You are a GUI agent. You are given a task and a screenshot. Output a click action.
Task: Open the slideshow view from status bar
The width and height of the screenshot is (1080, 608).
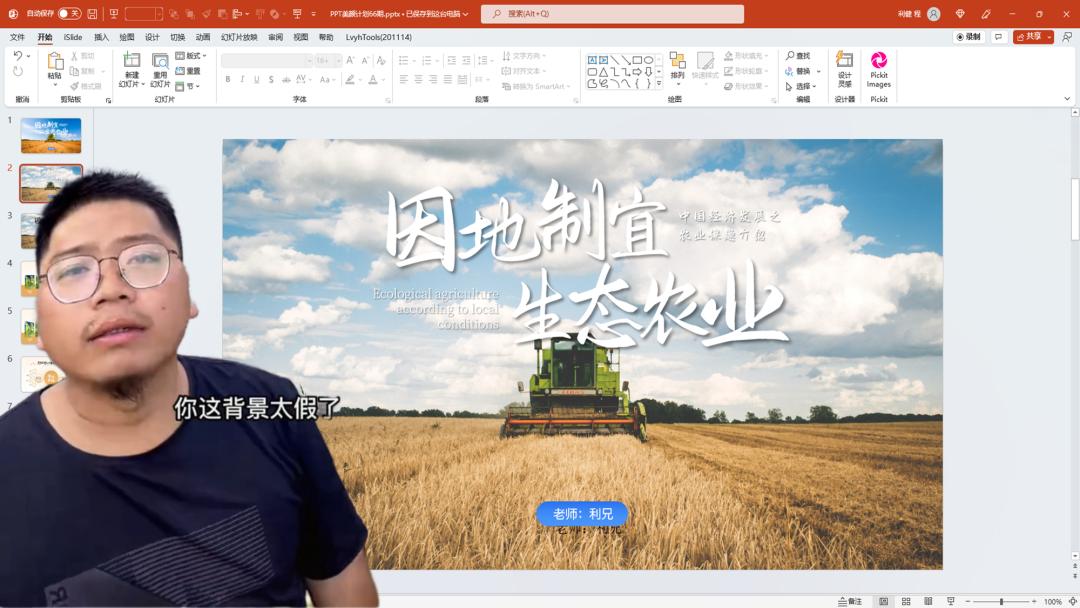[x=951, y=601]
